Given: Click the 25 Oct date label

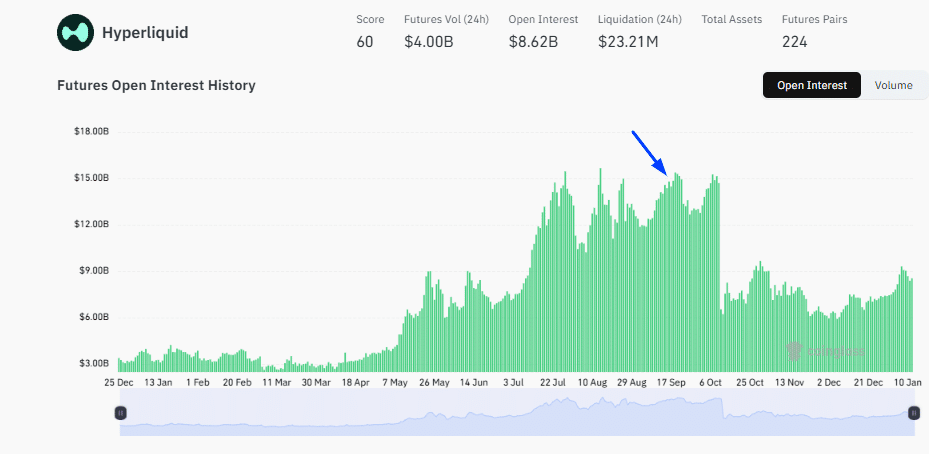Looking at the screenshot, I should (750, 383).
